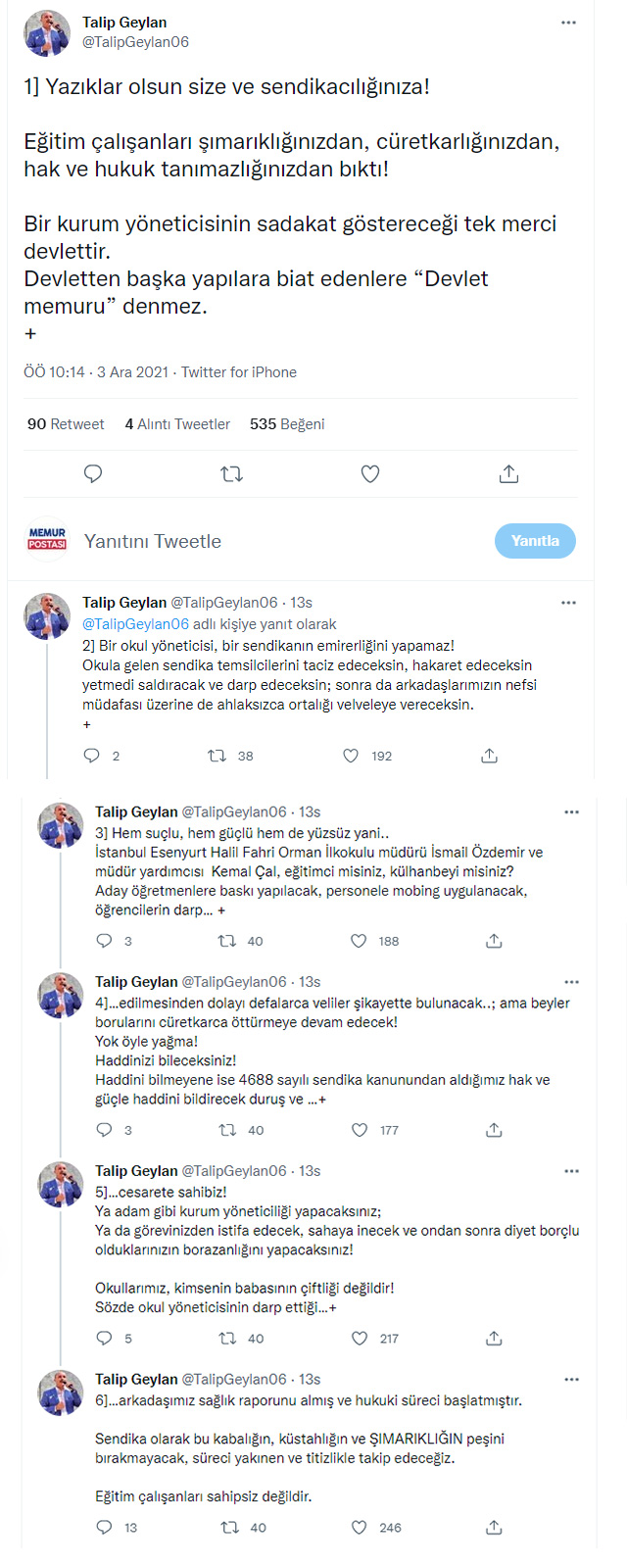The image size is (627, 1568).
Task: View the 535 Beğeni likes list
Action: coord(287,424)
